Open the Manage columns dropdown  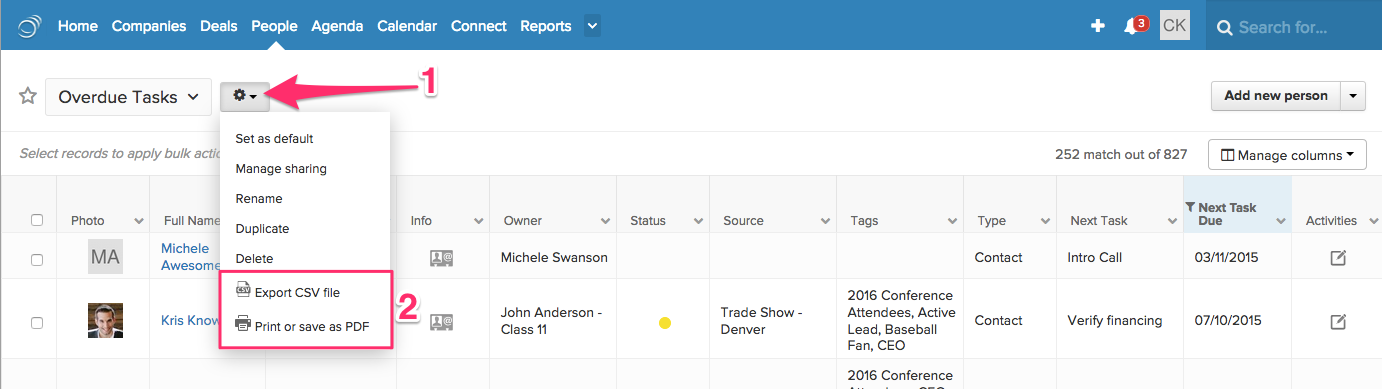[x=1288, y=155]
